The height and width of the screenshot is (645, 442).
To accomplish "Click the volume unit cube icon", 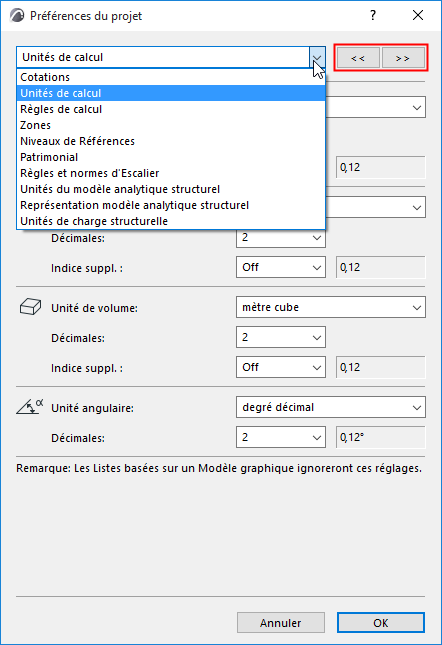I will point(30,307).
